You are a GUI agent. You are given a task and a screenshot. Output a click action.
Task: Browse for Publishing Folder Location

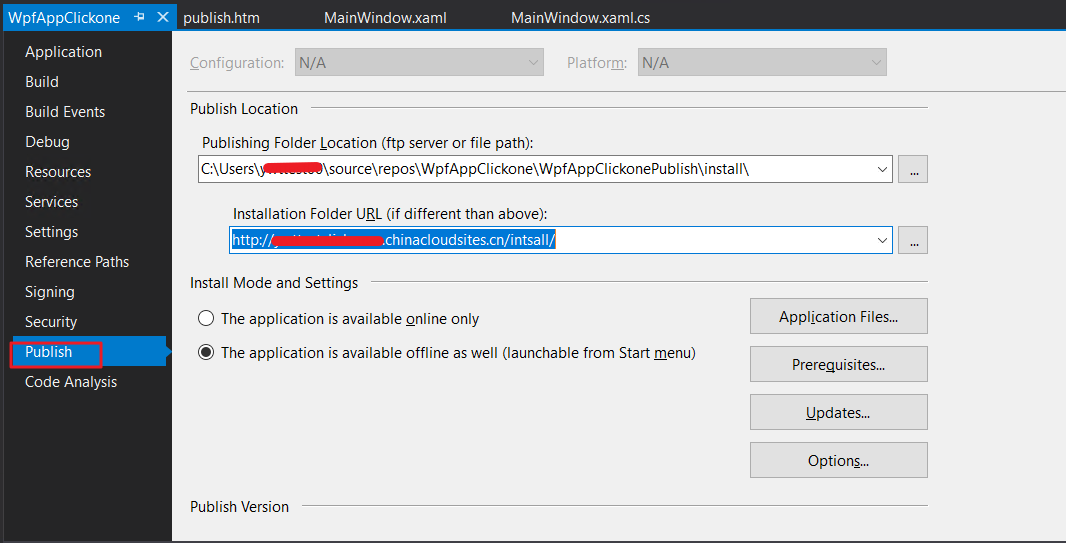(x=912, y=169)
